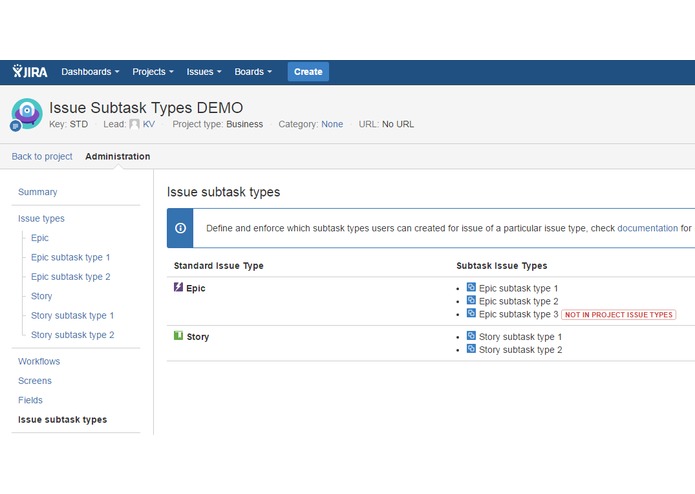Click the subtask icon beside Story subtask type 2 in the table
The width and height of the screenshot is (695, 494).
pyautogui.click(x=471, y=348)
